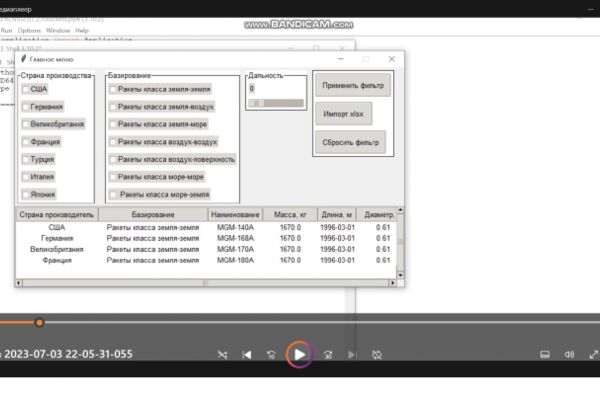Screen dimensions: 600x400
Task: Check the Италия checkbox
Action: coord(25,177)
